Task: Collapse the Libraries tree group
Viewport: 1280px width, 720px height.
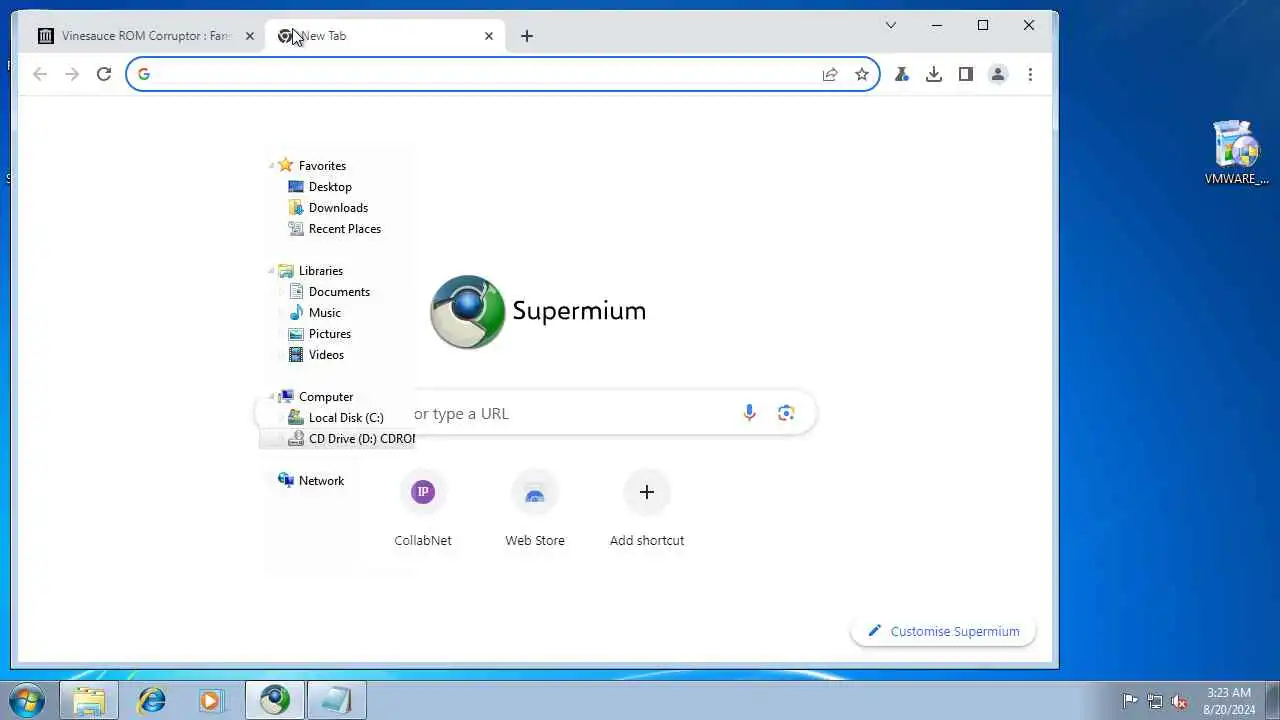Action: 272,271
